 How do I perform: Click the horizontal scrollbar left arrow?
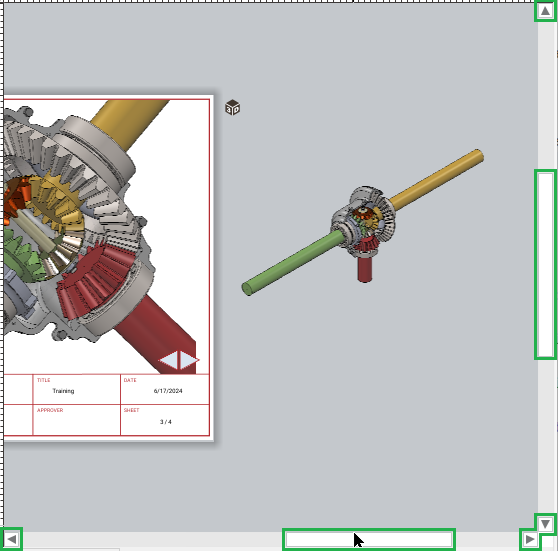pos(12,539)
